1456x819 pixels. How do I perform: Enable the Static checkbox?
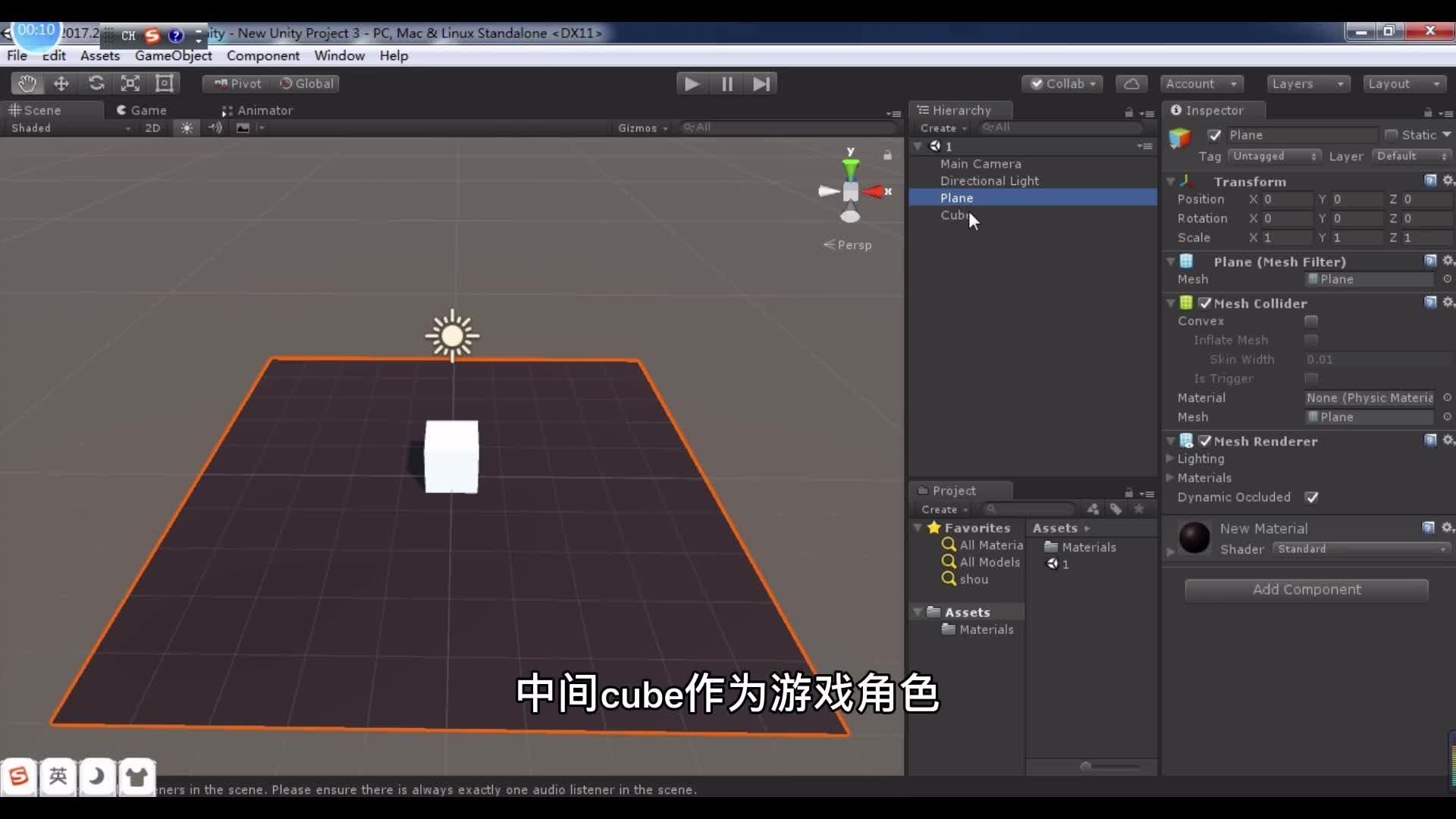(x=1391, y=135)
